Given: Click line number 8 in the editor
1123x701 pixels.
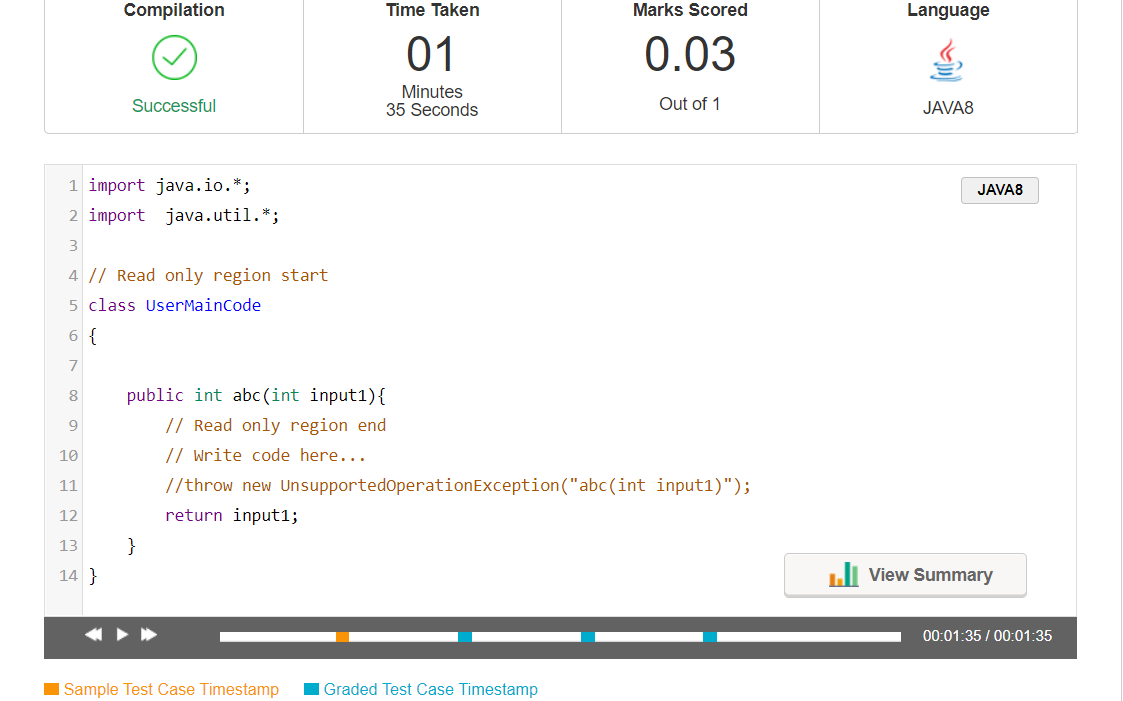Looking at the screenshot, I should [x=72, y=395].
